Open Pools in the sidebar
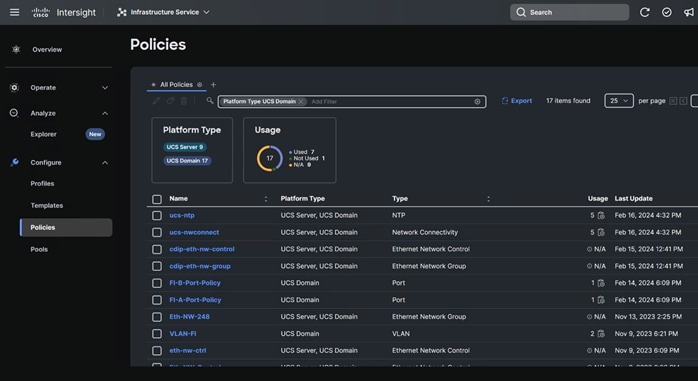This screenshot has height=381, width=698. pyautogui.click(x=39, y=249)
